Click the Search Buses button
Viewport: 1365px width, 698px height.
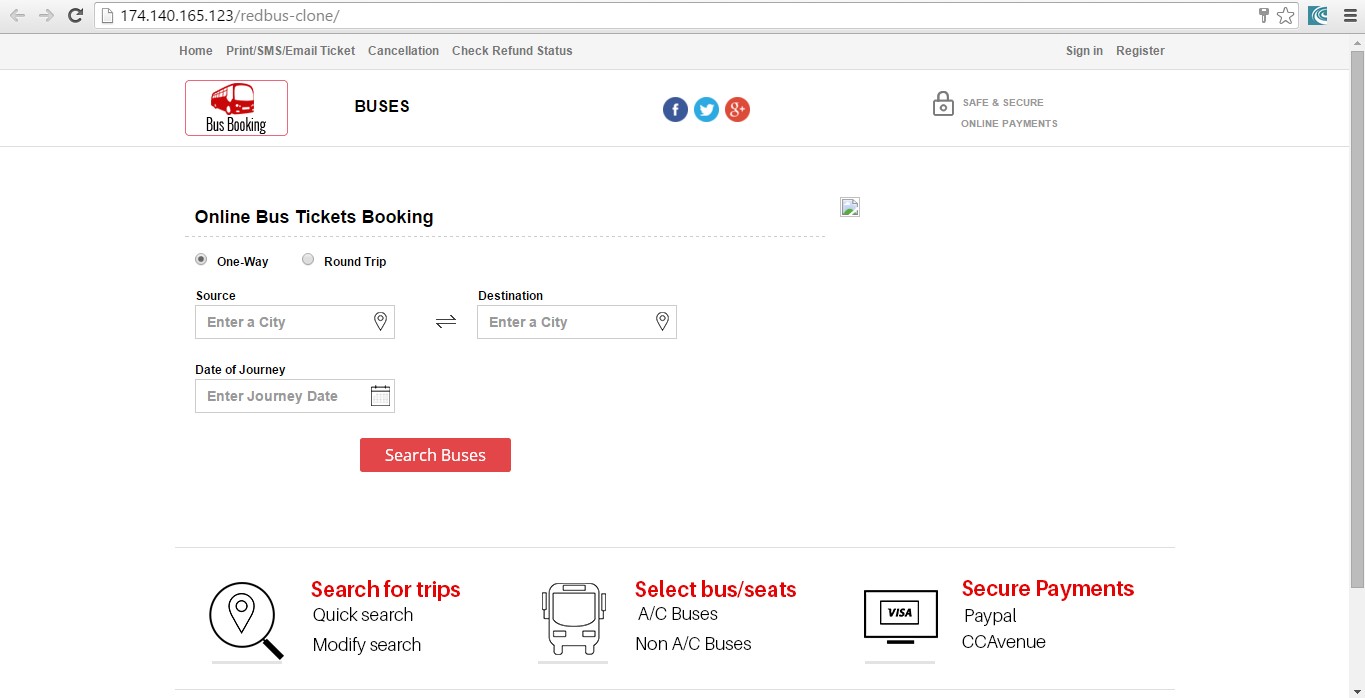[435, 454]
